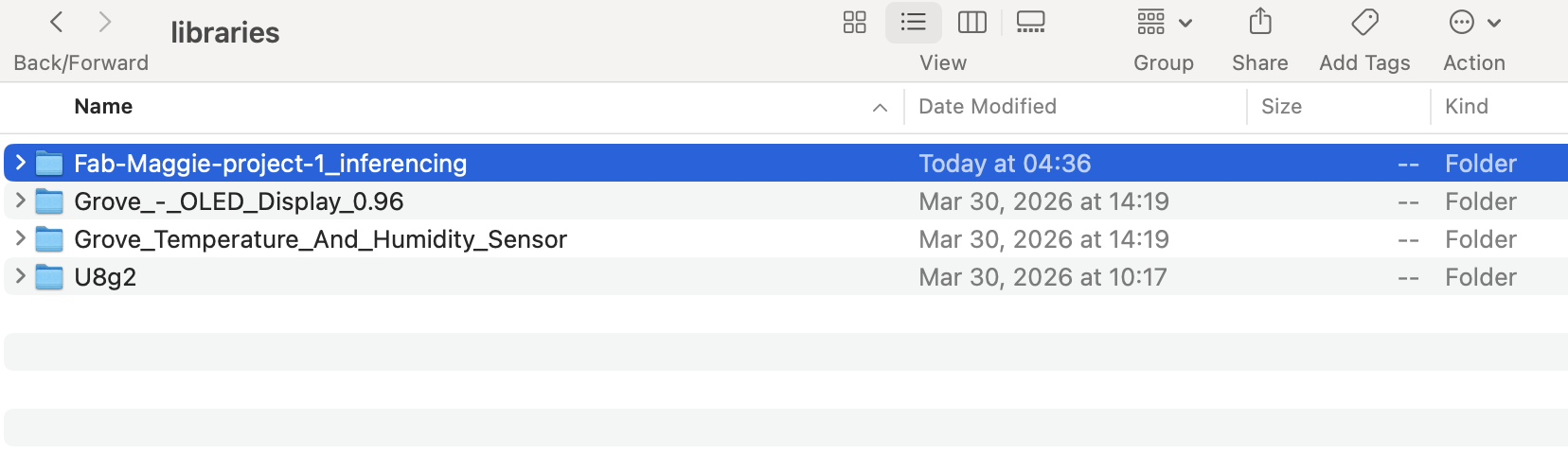Click the Add Tags icon
Image resolution: width=1568 pixels, height=454 pixels.
(x=1364, y=22)
